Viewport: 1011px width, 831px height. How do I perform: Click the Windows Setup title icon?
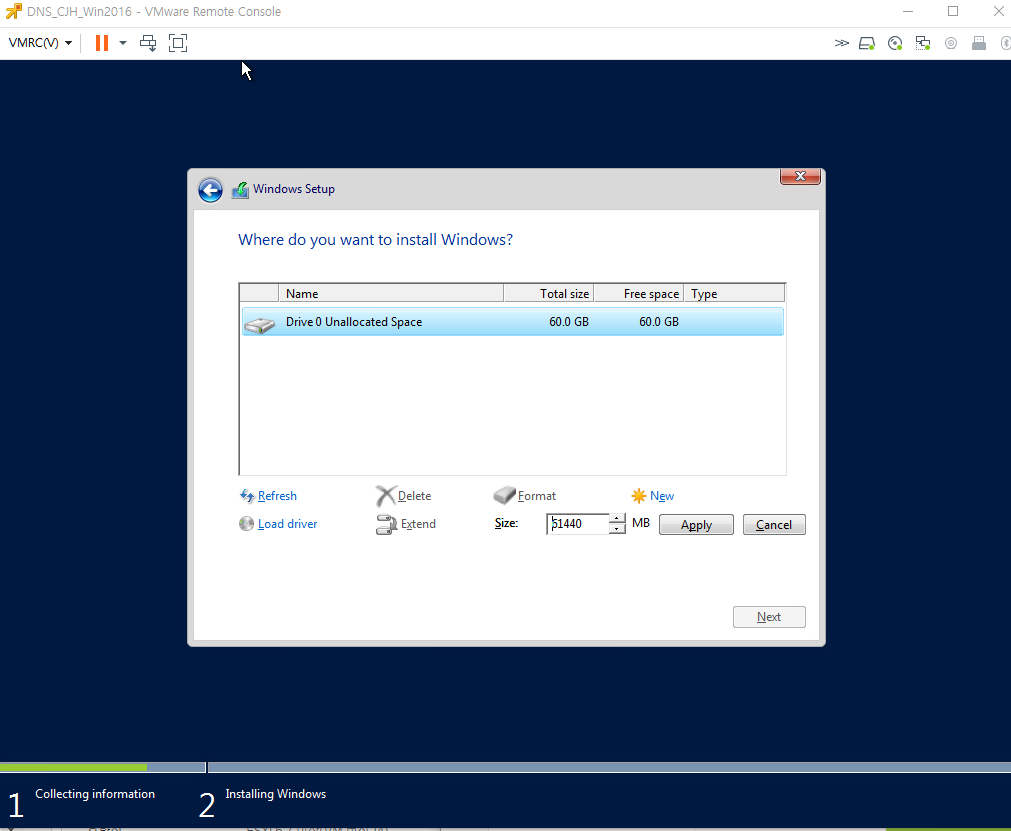coord(240,190)
